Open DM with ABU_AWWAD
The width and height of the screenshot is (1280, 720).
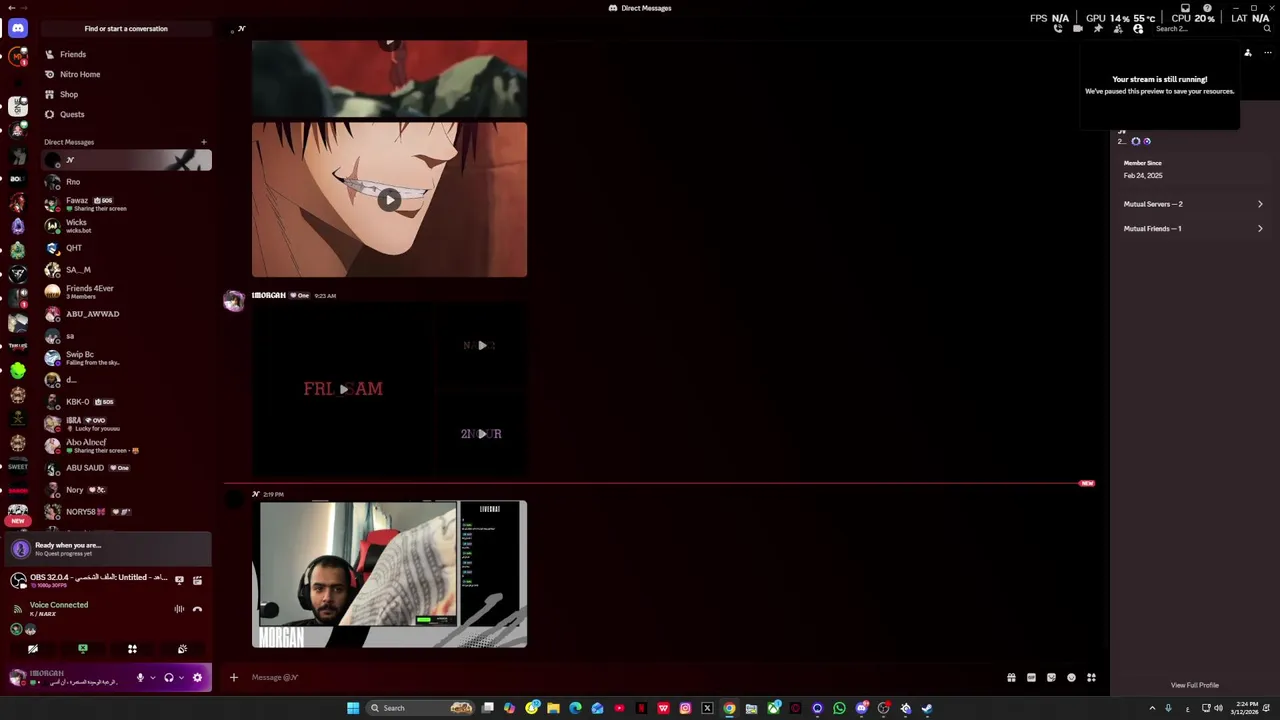click(x=126, y=314)
